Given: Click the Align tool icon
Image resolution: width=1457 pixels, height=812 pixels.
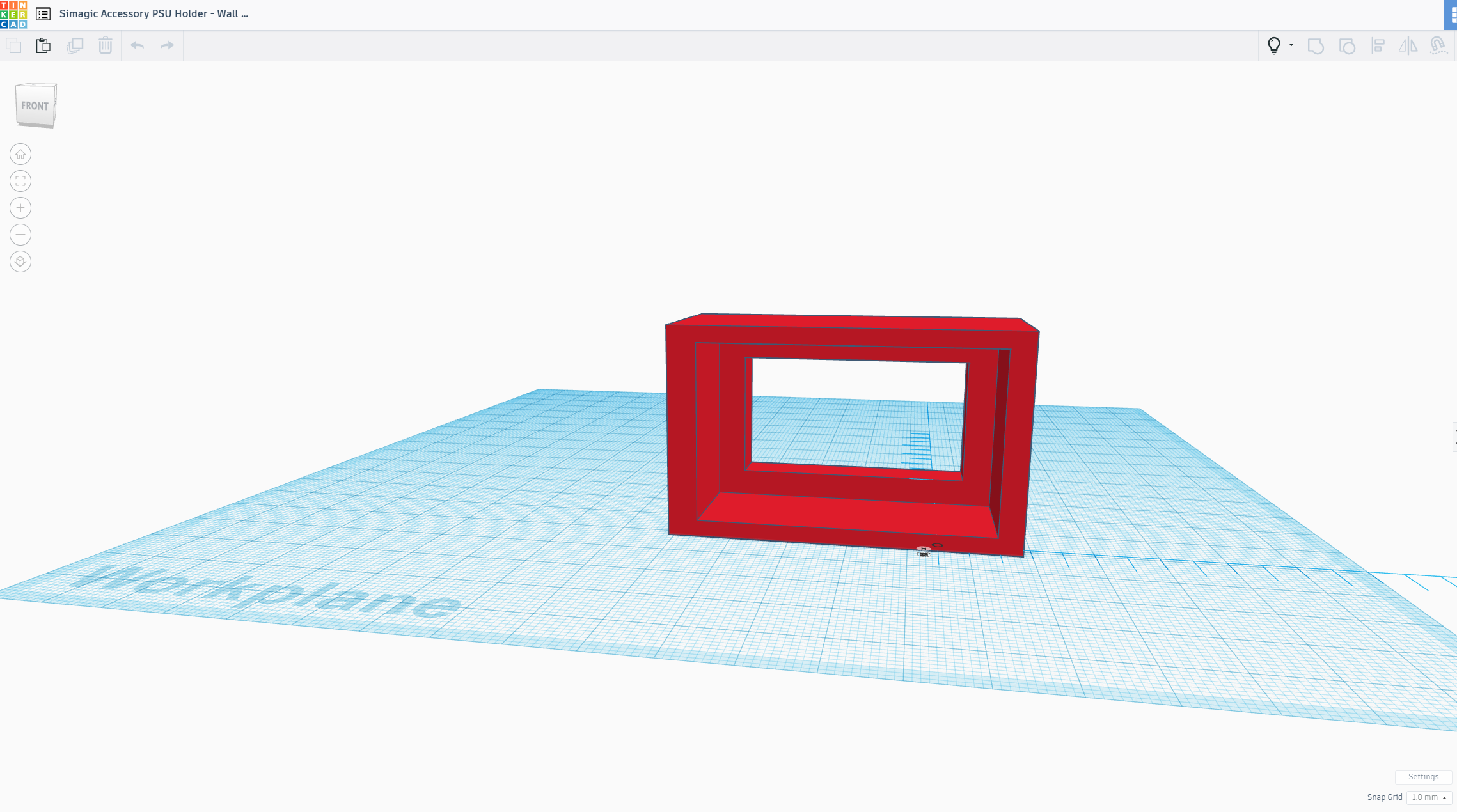Looking at the screenshot, I should [x=1378, y=45].
